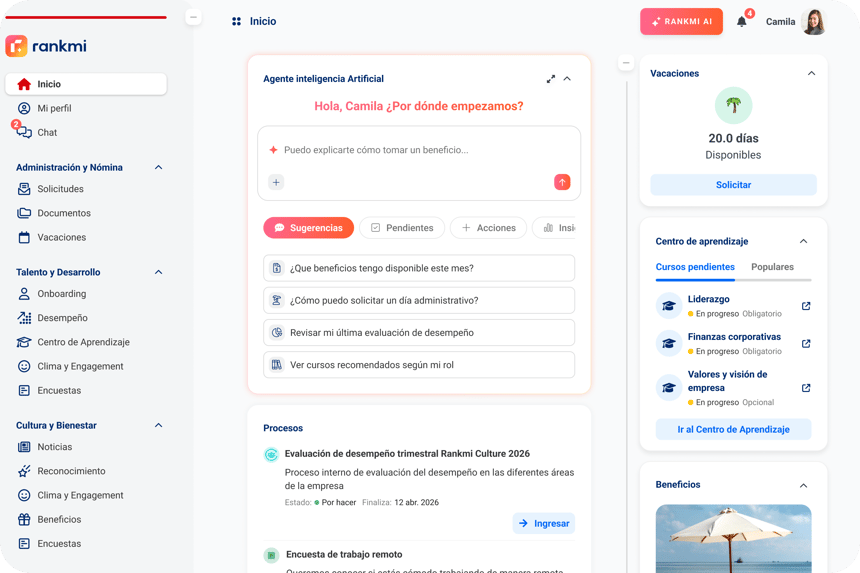Screen dimensions: 860x573
Task: Collapse the Beneficios widget
Action: click(x=804, y=485)
